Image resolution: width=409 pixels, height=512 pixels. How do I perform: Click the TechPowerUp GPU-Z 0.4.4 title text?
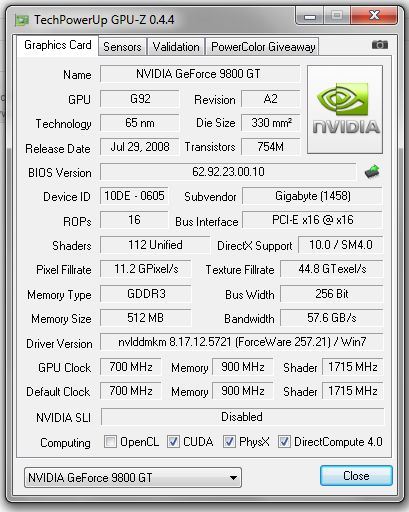tap(104, 20)
